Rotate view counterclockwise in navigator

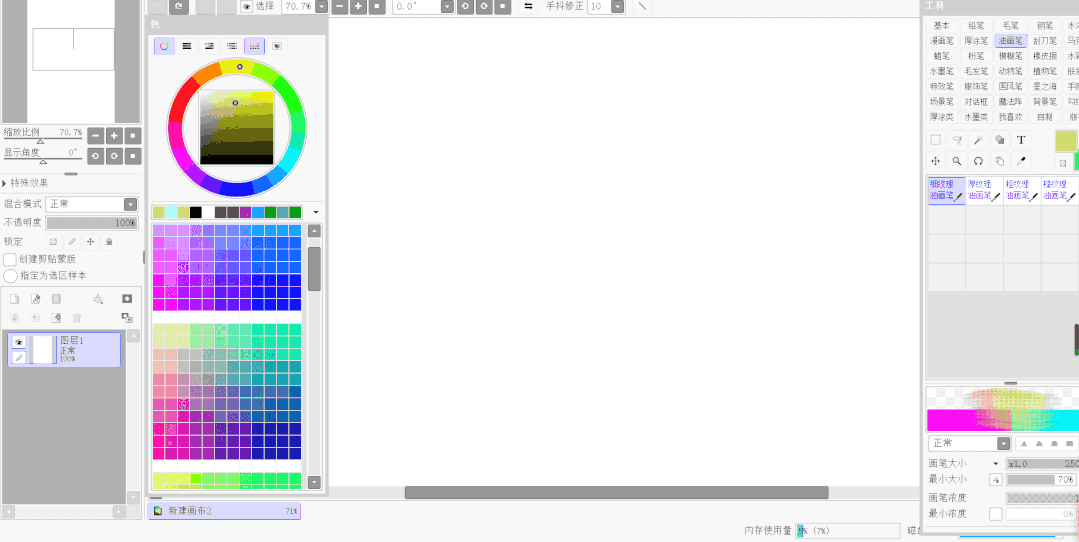(x=96, y=156)
